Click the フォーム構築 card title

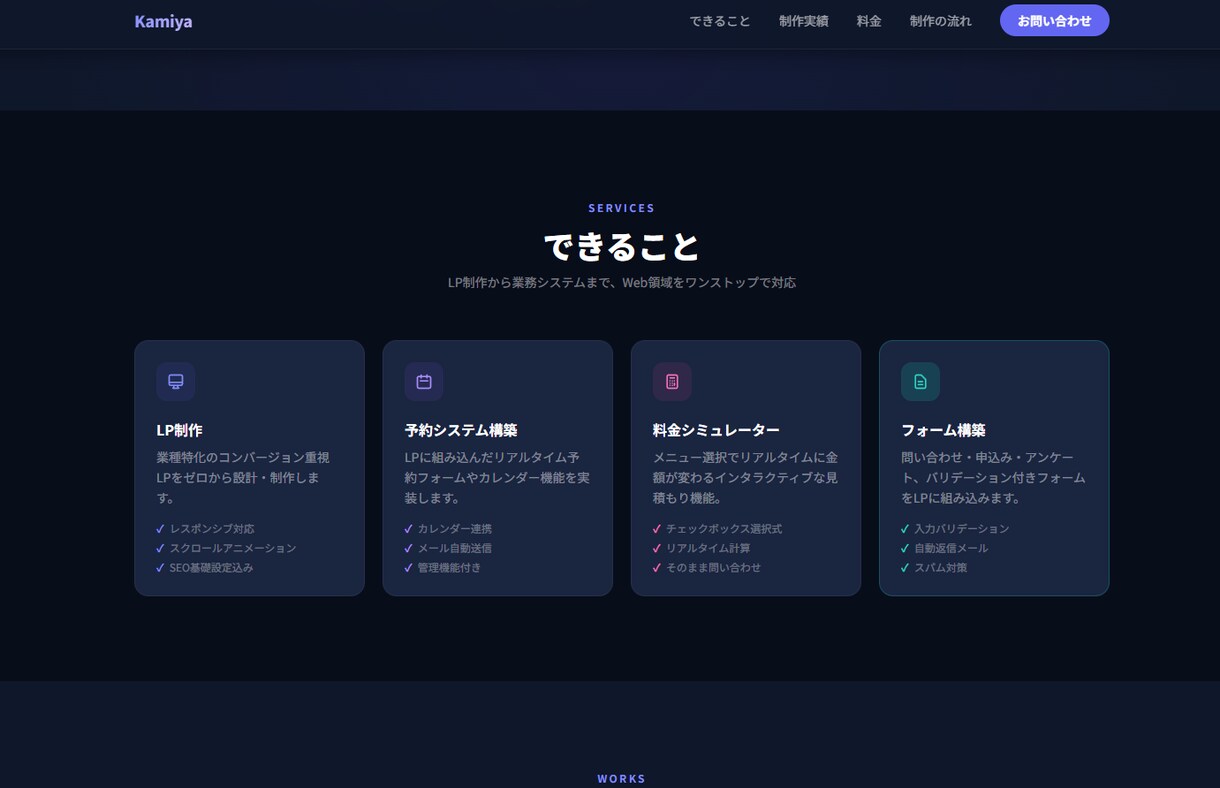pos(943,430)
